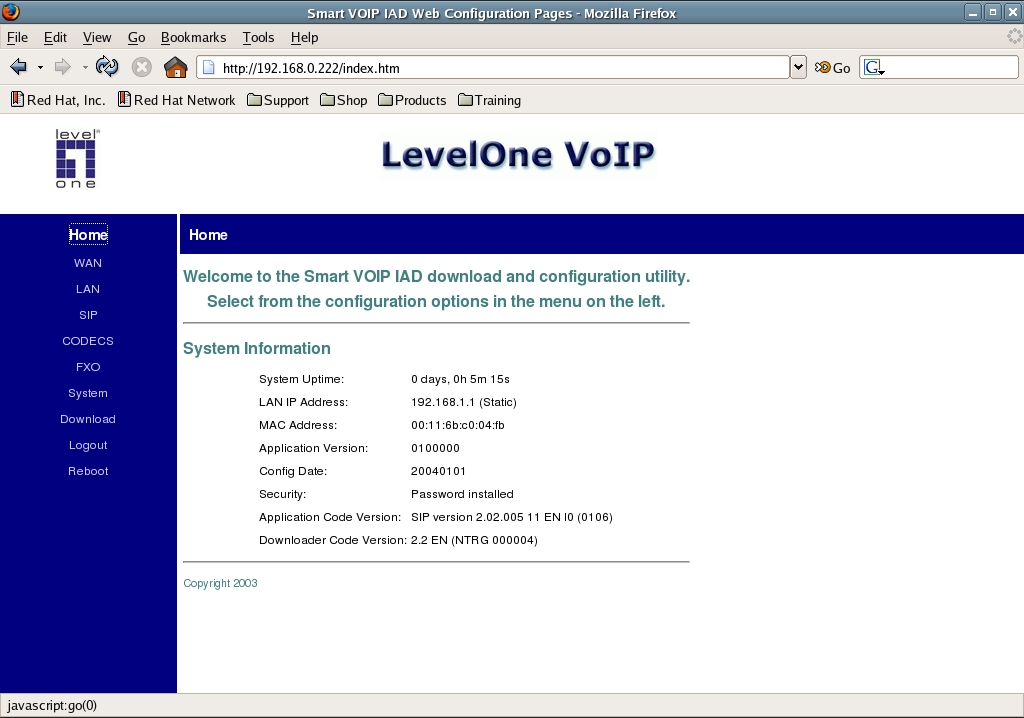Click the LevelOne logo image
Image resolution: width=1024 pixels, height=718 pixels.
[x=77, y=159]
